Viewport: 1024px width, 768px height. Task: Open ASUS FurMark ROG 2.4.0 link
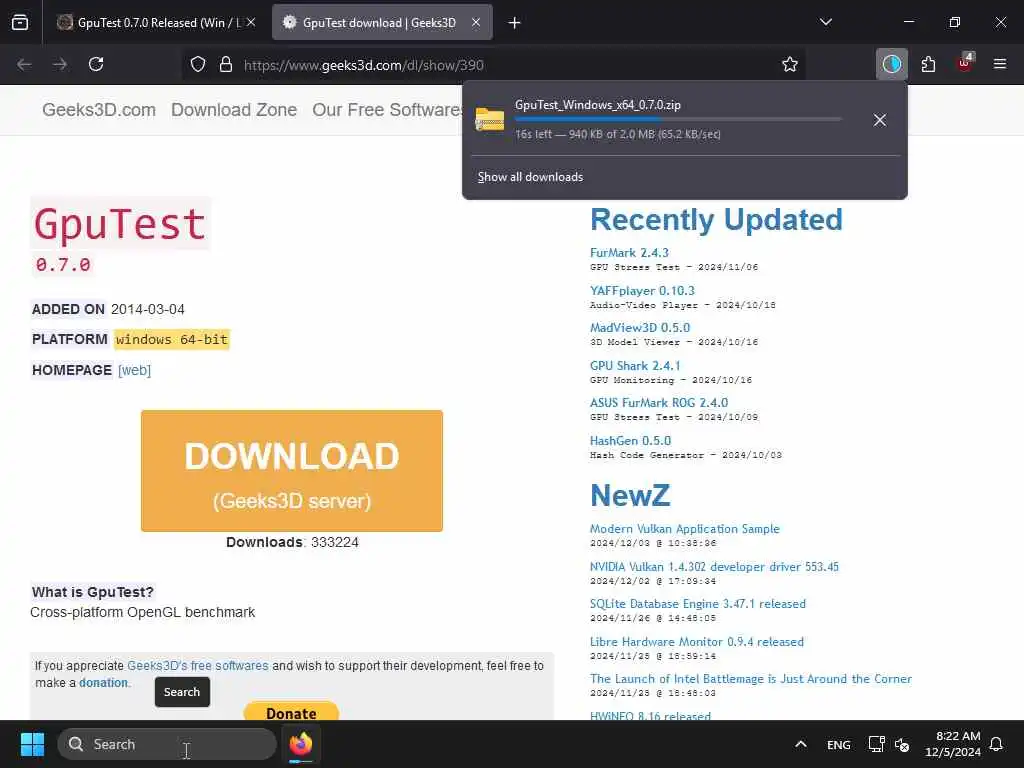coord(659,403)
